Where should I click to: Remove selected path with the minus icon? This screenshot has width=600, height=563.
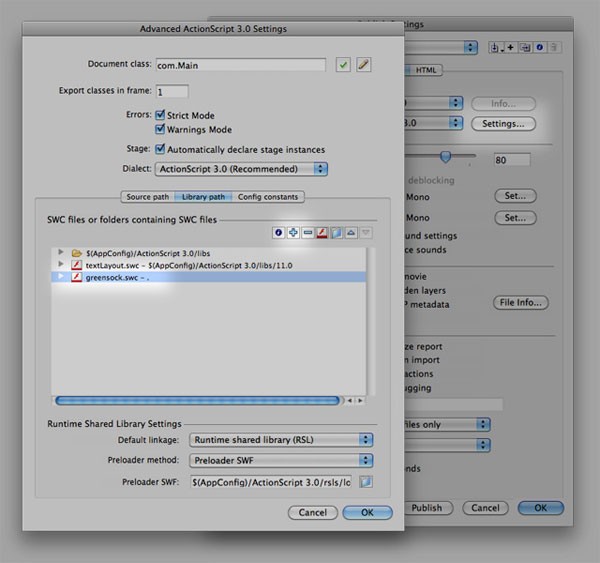click(308, 232)
